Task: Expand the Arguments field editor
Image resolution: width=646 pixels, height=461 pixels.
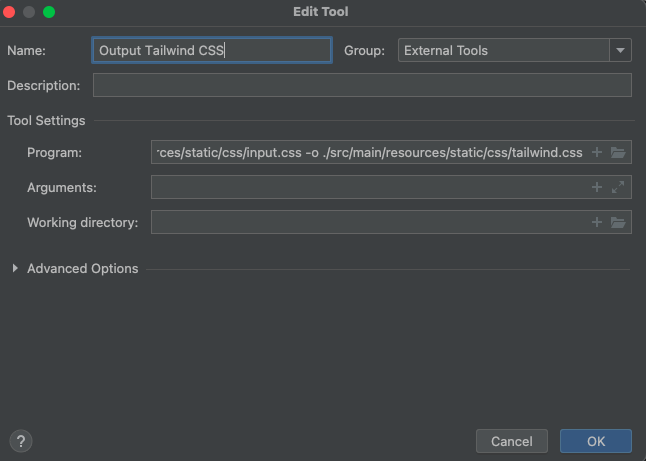Action: (618, 187)
